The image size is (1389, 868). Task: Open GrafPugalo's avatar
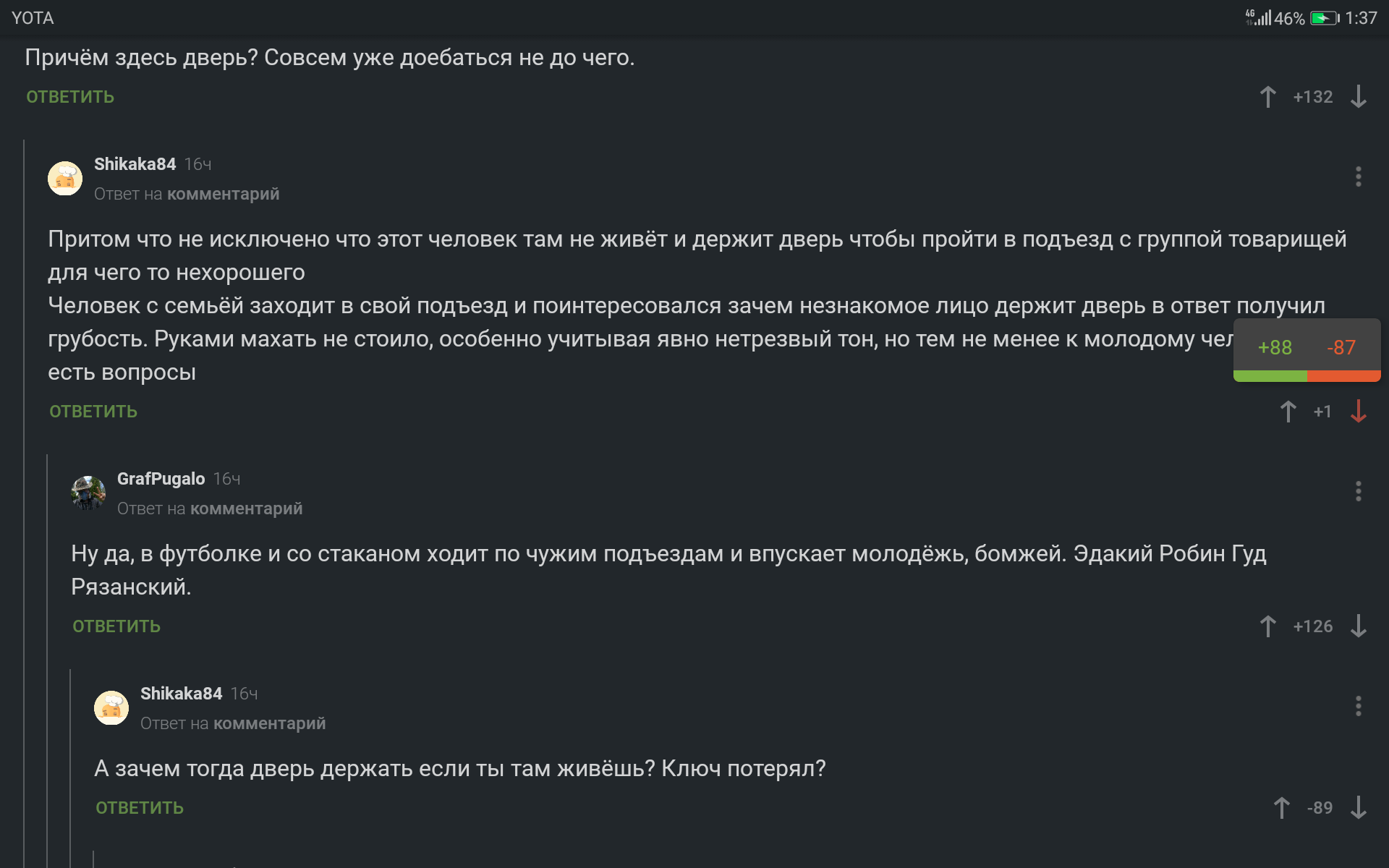(88, 493)
